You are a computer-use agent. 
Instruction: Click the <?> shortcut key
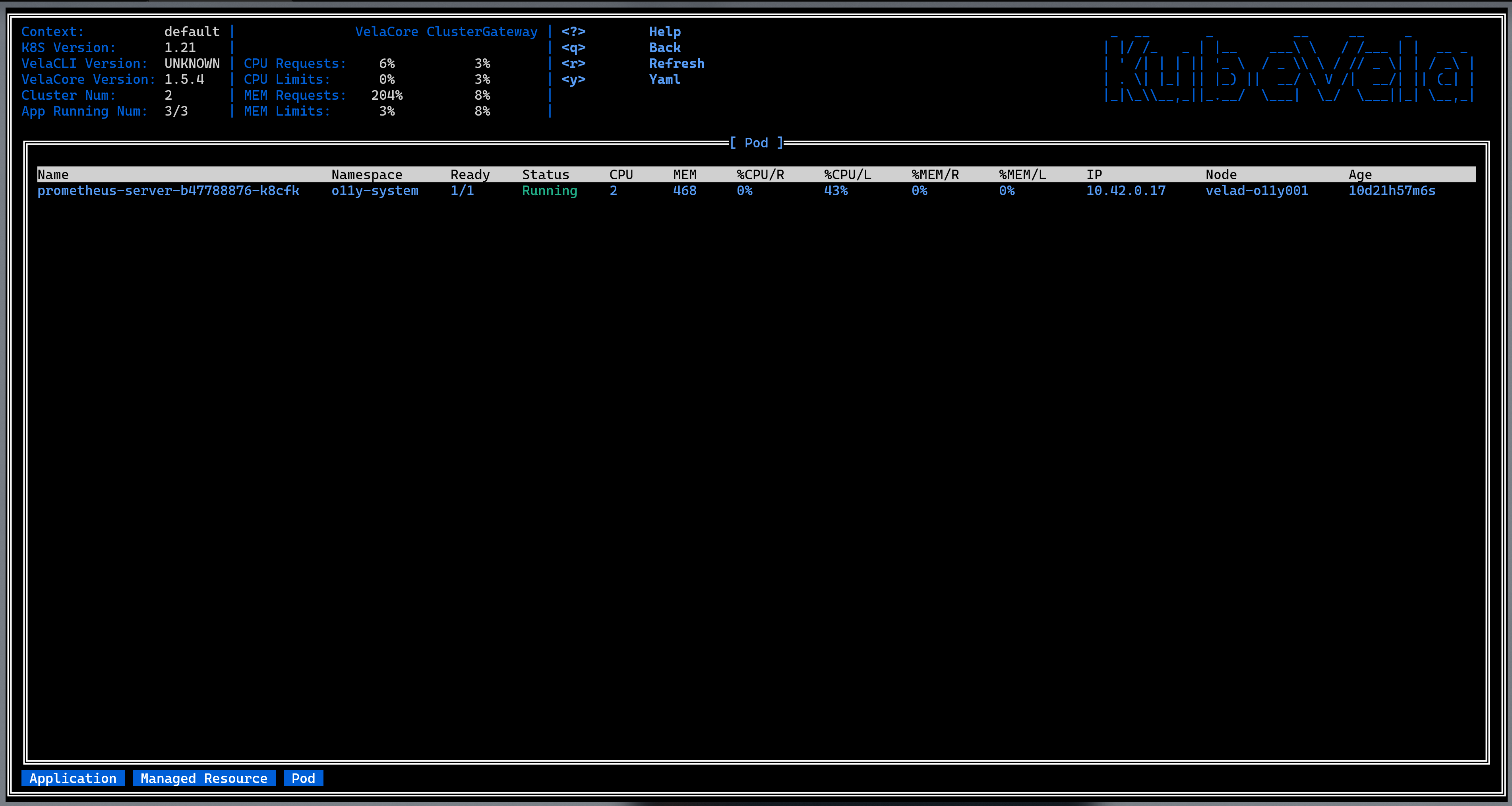click(573, 32)
